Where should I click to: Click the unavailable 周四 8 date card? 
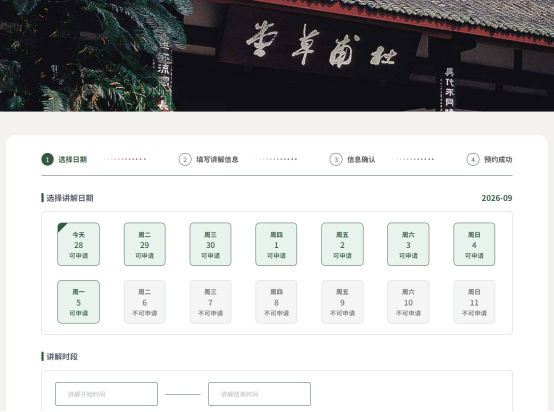pos(276,302)
